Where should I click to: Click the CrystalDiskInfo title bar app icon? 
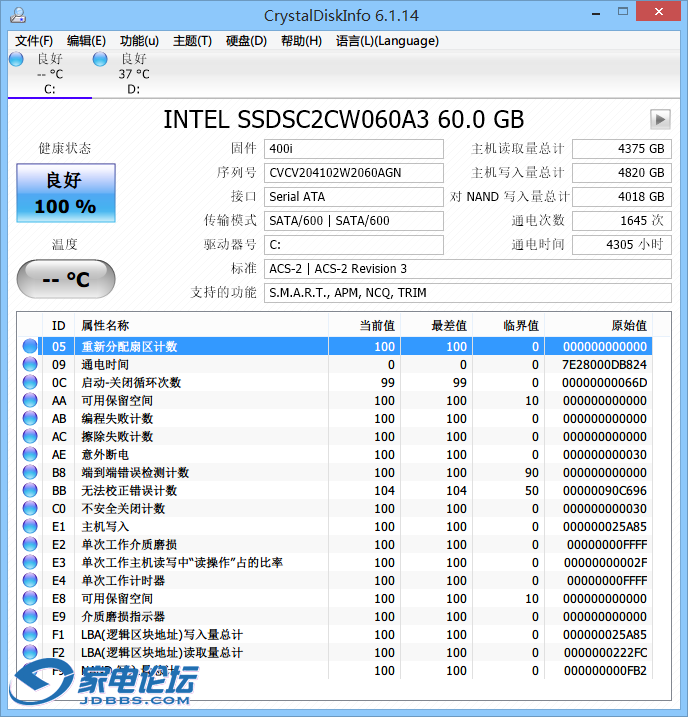coord(18,15)
